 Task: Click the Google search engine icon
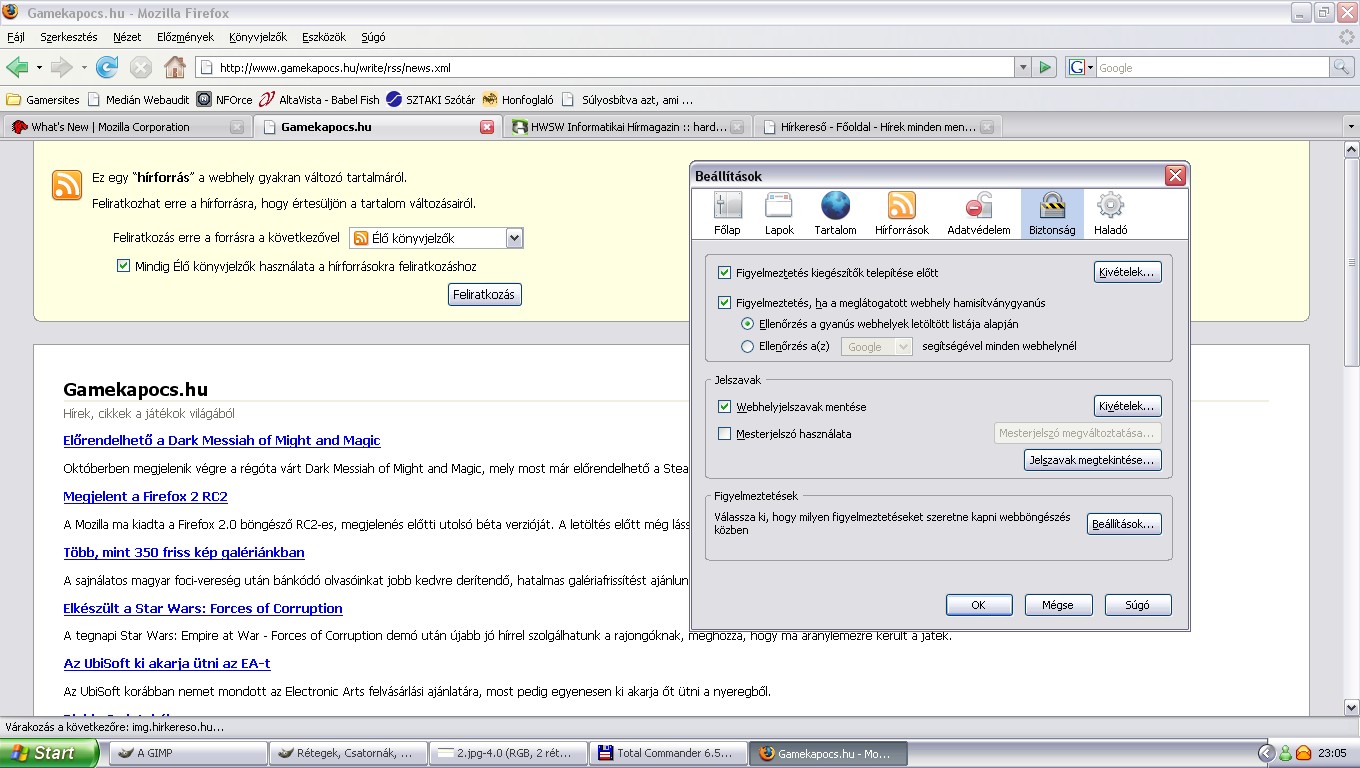pyautogui.click(x=1077, y=67)
